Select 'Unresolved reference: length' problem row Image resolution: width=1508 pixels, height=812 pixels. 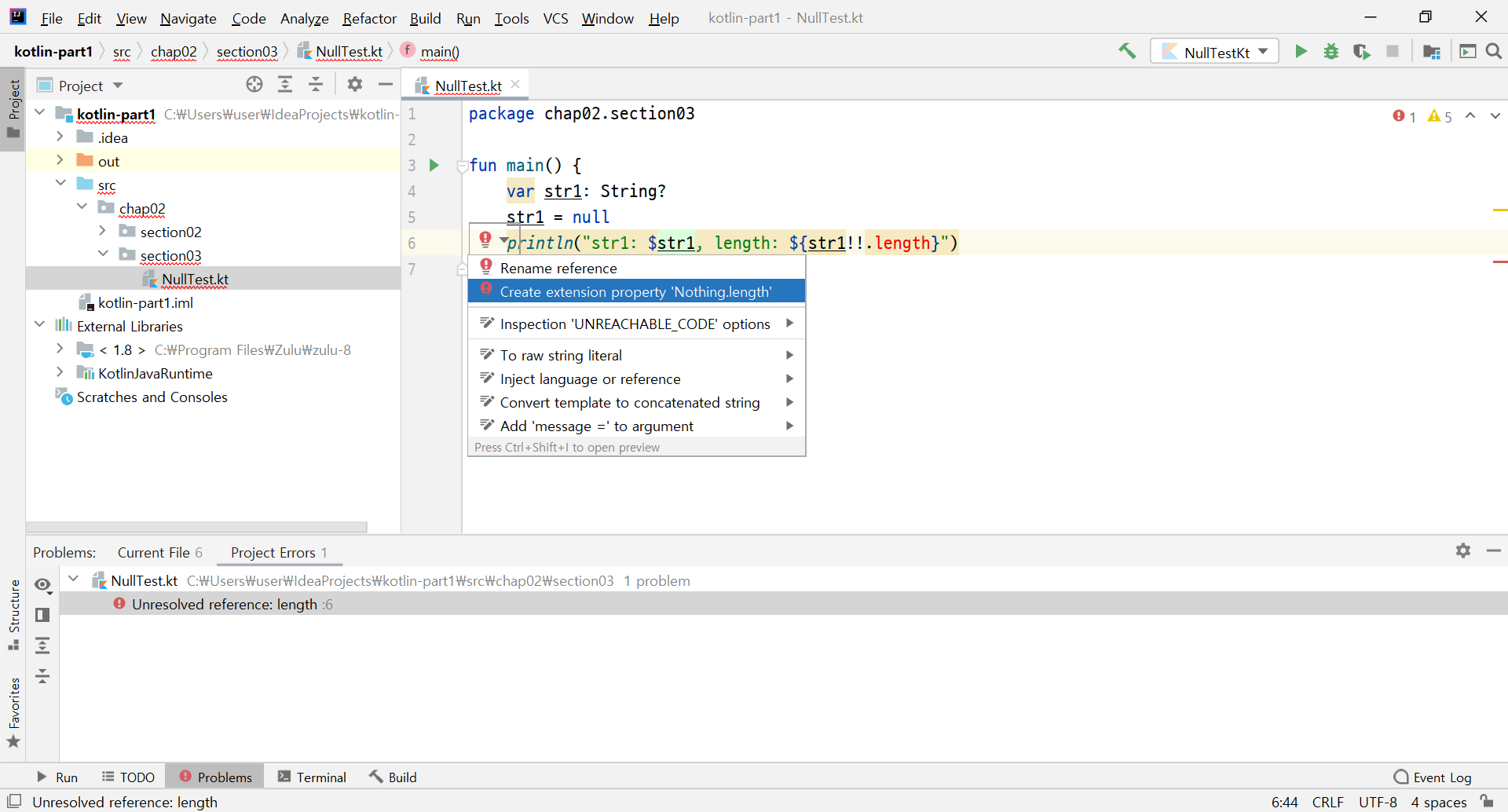point(783,604)
